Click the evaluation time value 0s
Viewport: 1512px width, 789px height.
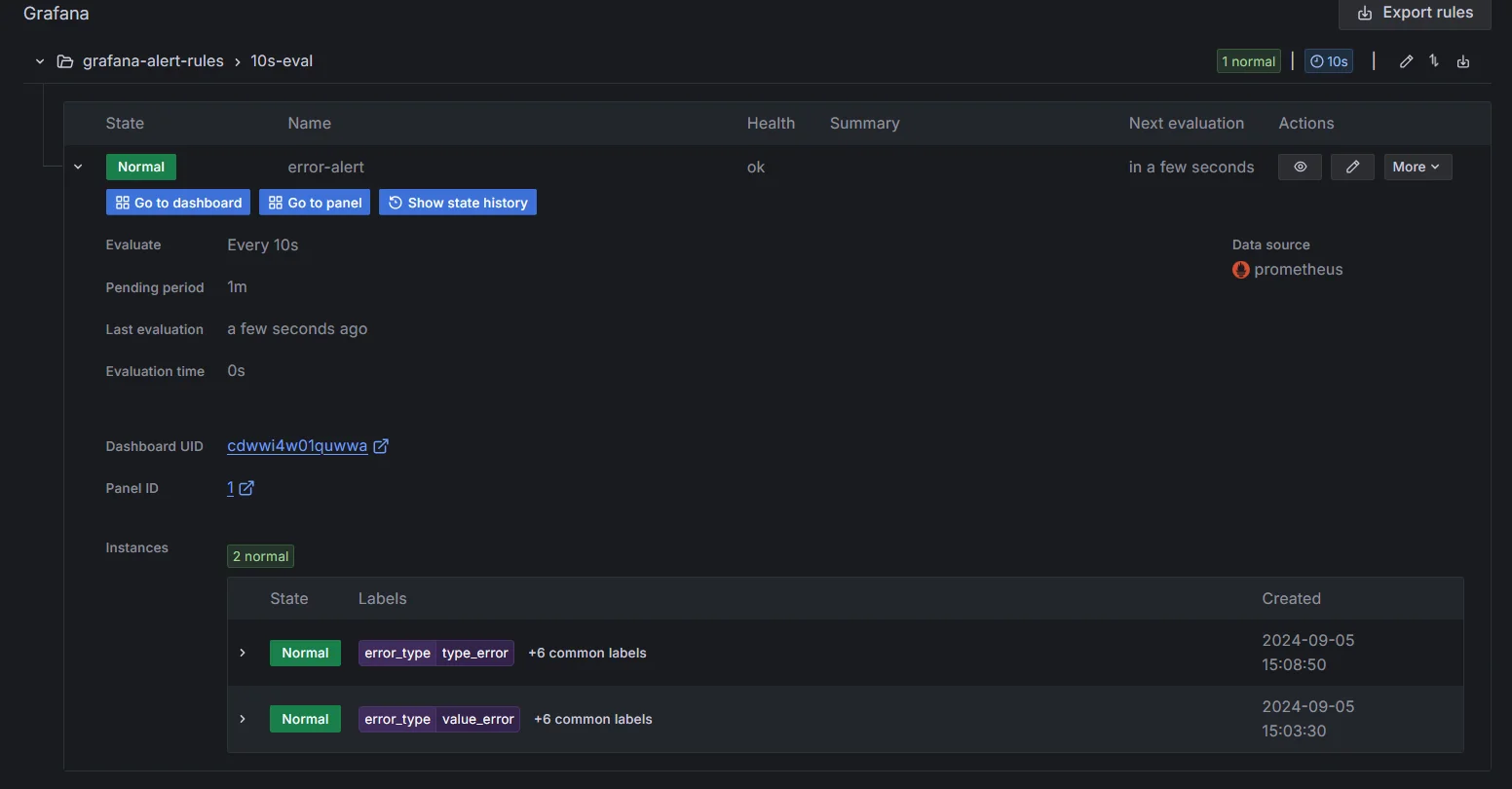tap(236, 370)
